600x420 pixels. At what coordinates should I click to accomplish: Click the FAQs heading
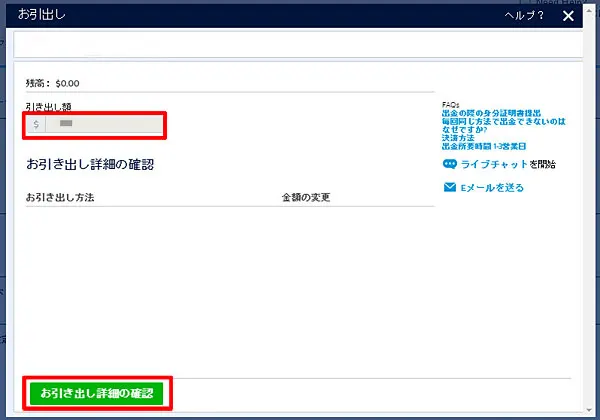(451, 104)
